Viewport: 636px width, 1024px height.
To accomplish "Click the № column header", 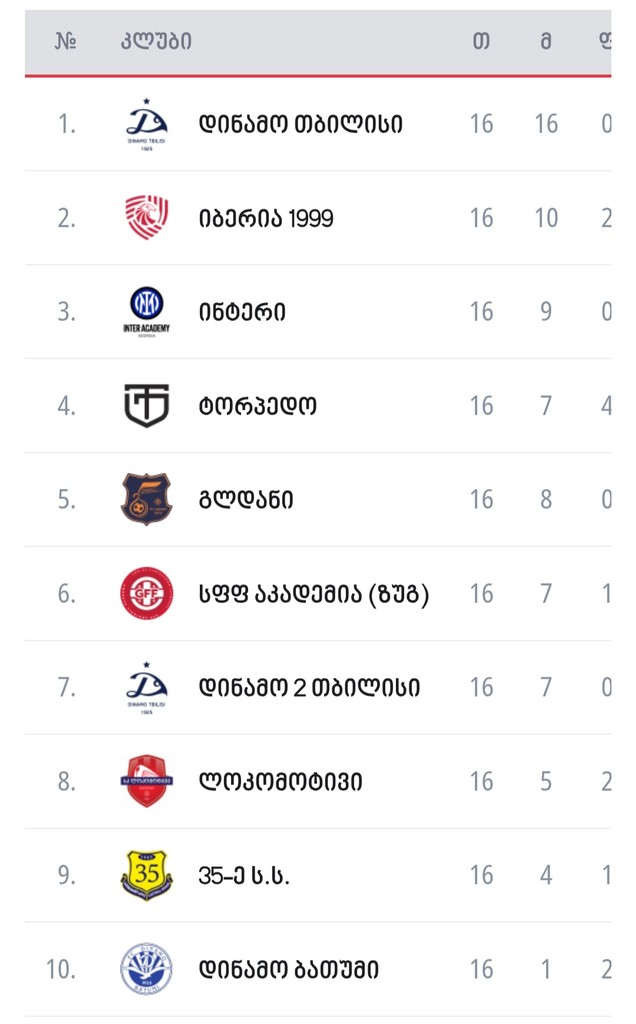I will tap(65, 41).
